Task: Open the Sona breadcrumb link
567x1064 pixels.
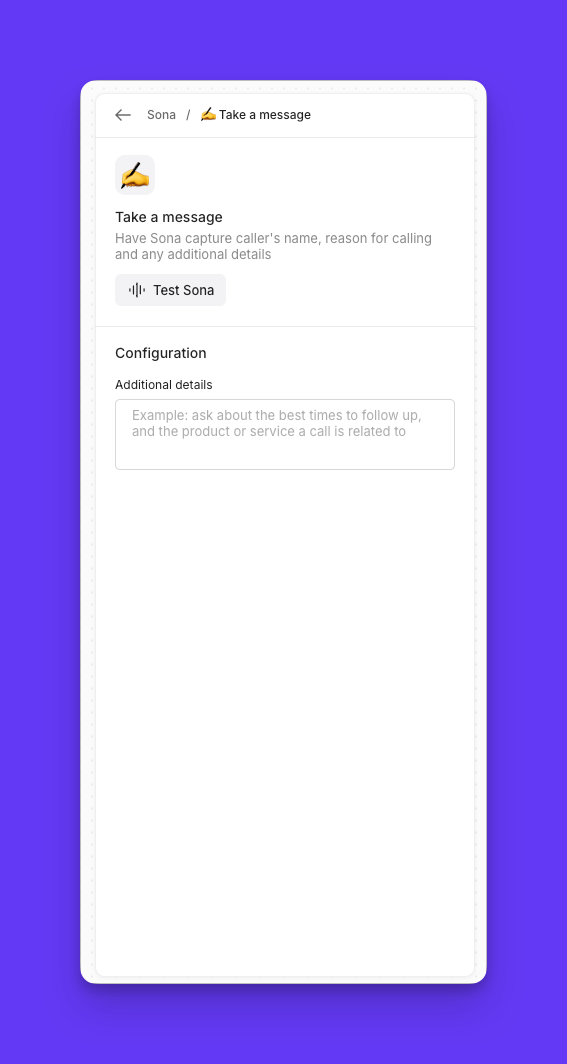Action: (161, 115)
